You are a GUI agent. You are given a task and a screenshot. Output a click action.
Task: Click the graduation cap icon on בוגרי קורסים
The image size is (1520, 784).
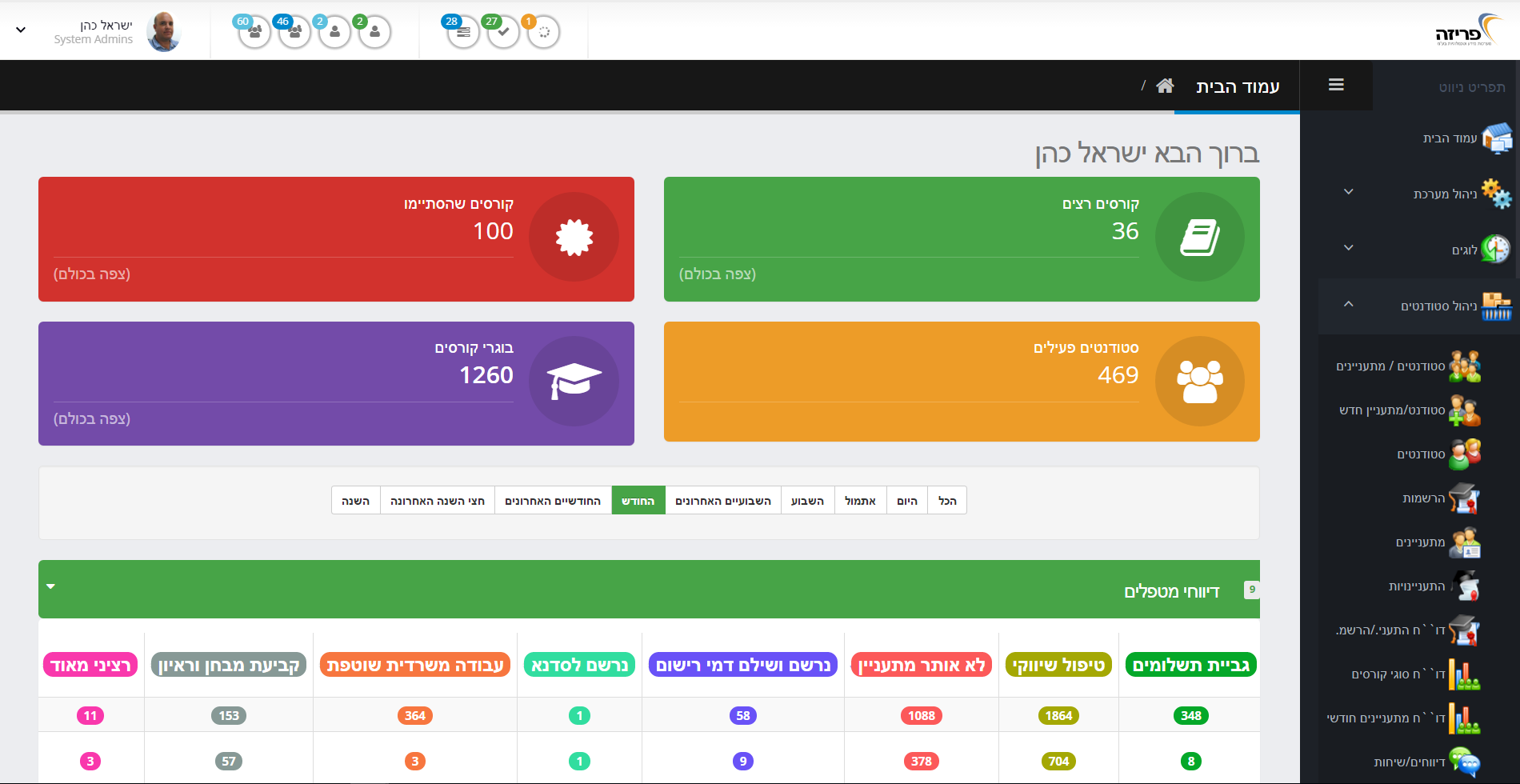click(574, 382)
